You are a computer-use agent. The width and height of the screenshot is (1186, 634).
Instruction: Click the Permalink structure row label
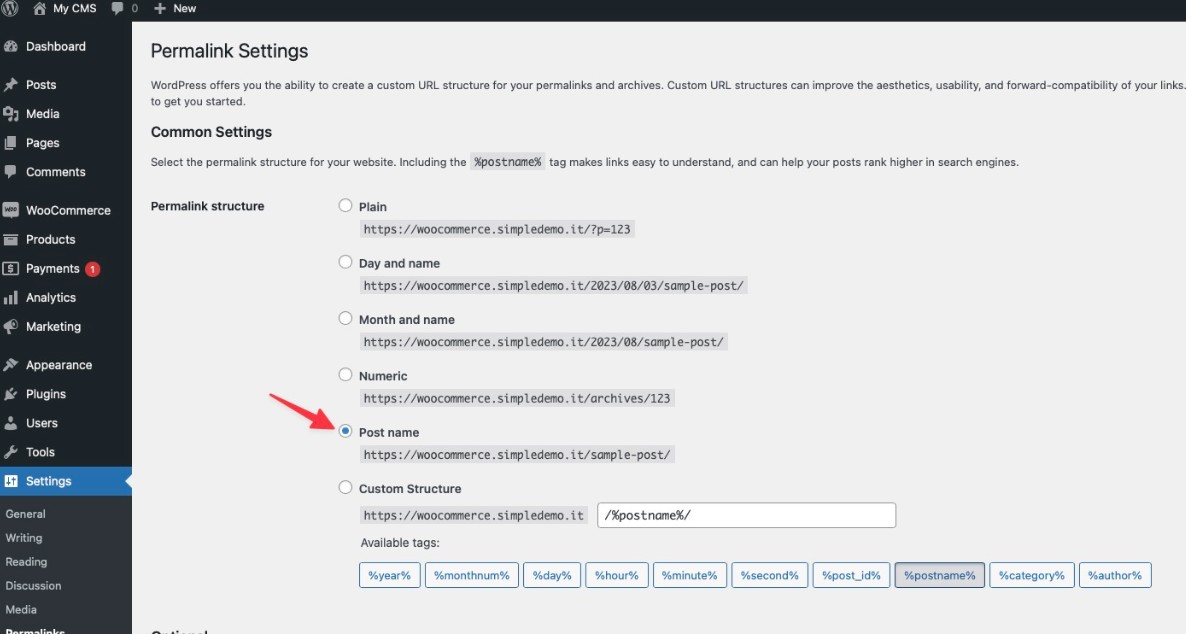tap(207, 206)
